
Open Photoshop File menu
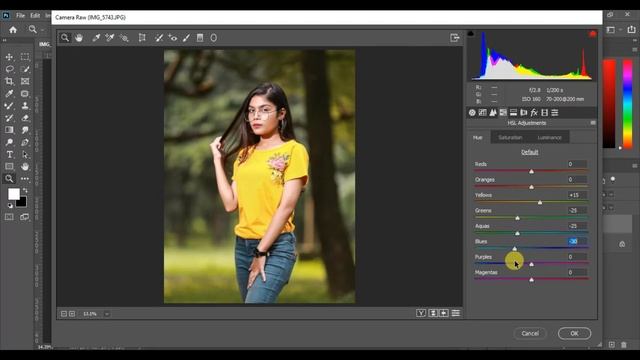click(x=20, y=16)
